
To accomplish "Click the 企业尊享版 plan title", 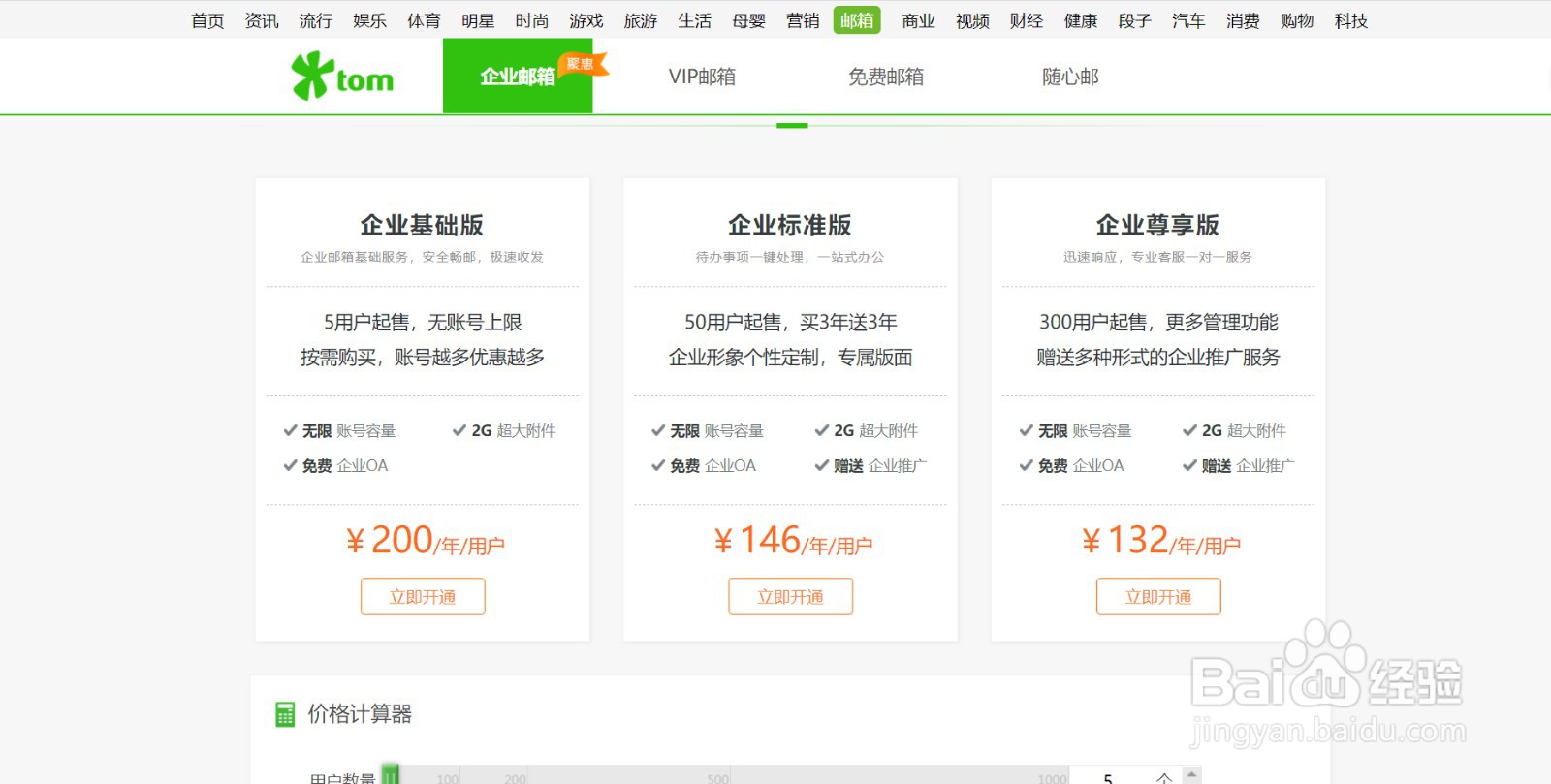I will pyautogui.click(x=1157, y=225).
